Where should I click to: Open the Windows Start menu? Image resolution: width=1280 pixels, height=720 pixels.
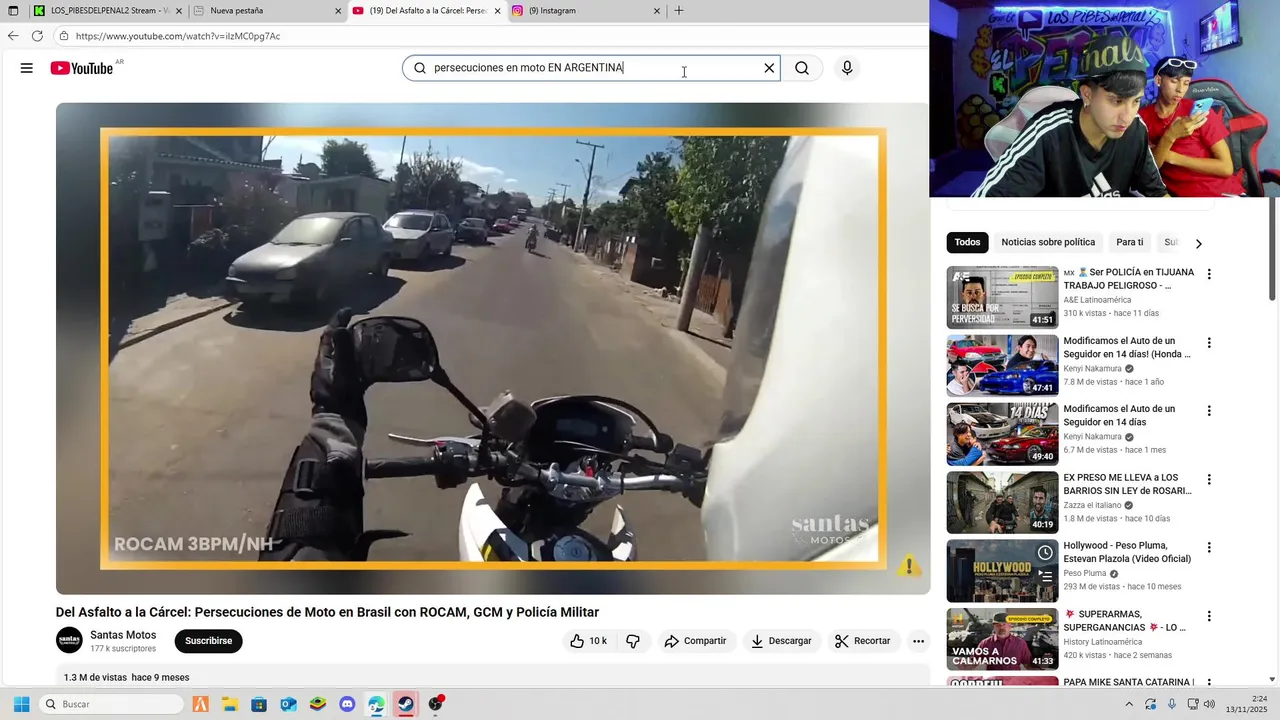click(x=21, y=704)
